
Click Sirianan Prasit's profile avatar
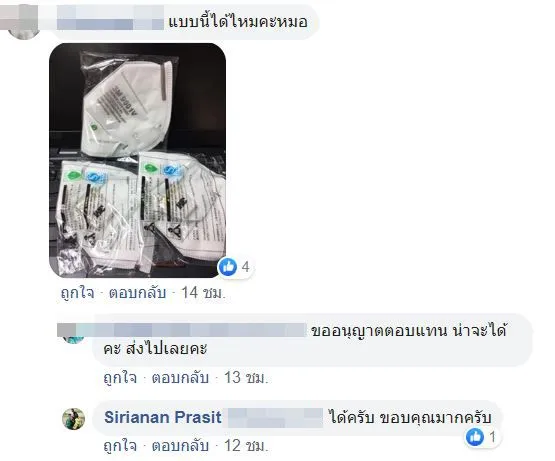coord(74,419)
